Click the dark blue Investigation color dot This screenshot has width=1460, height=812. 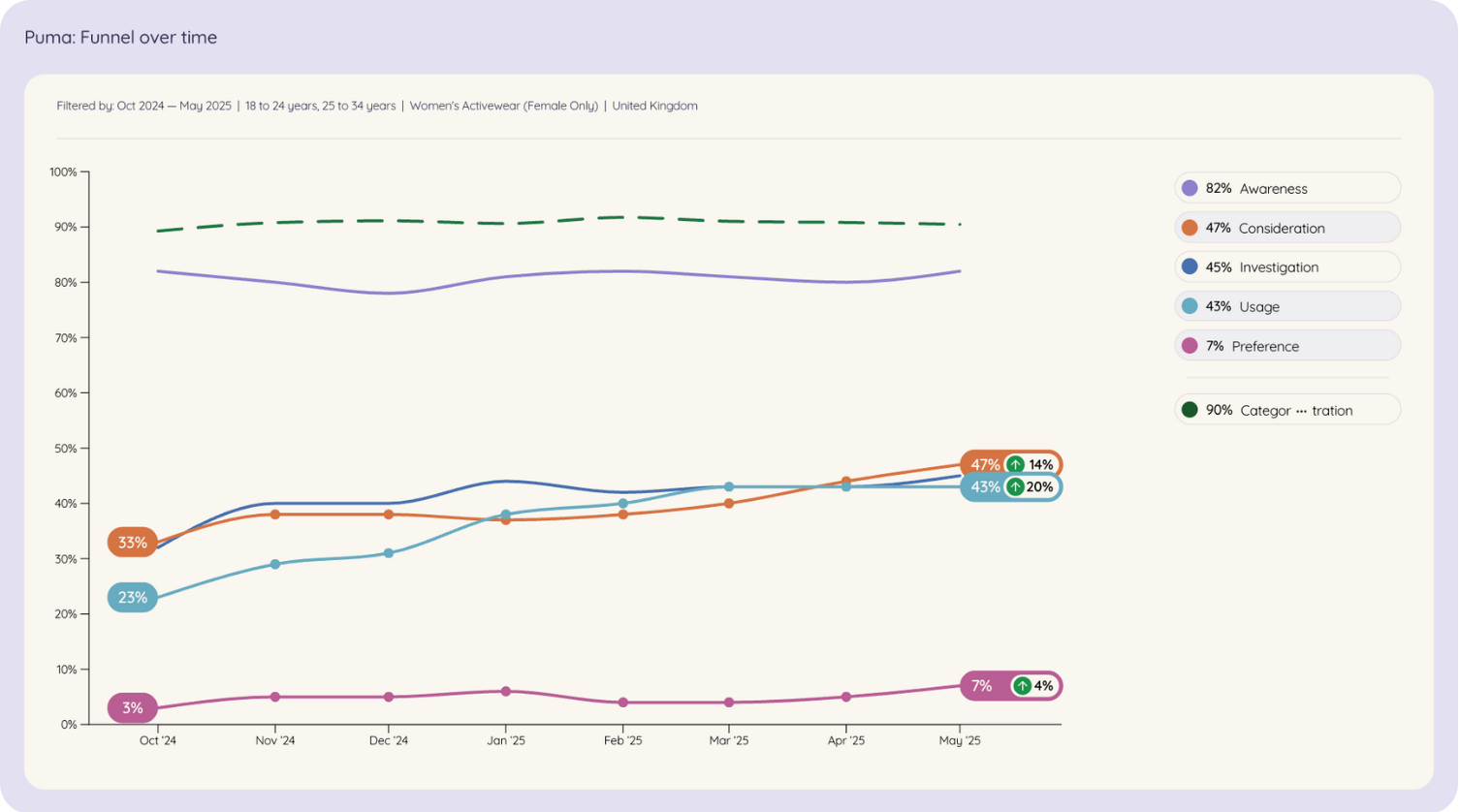[1190, 266]
